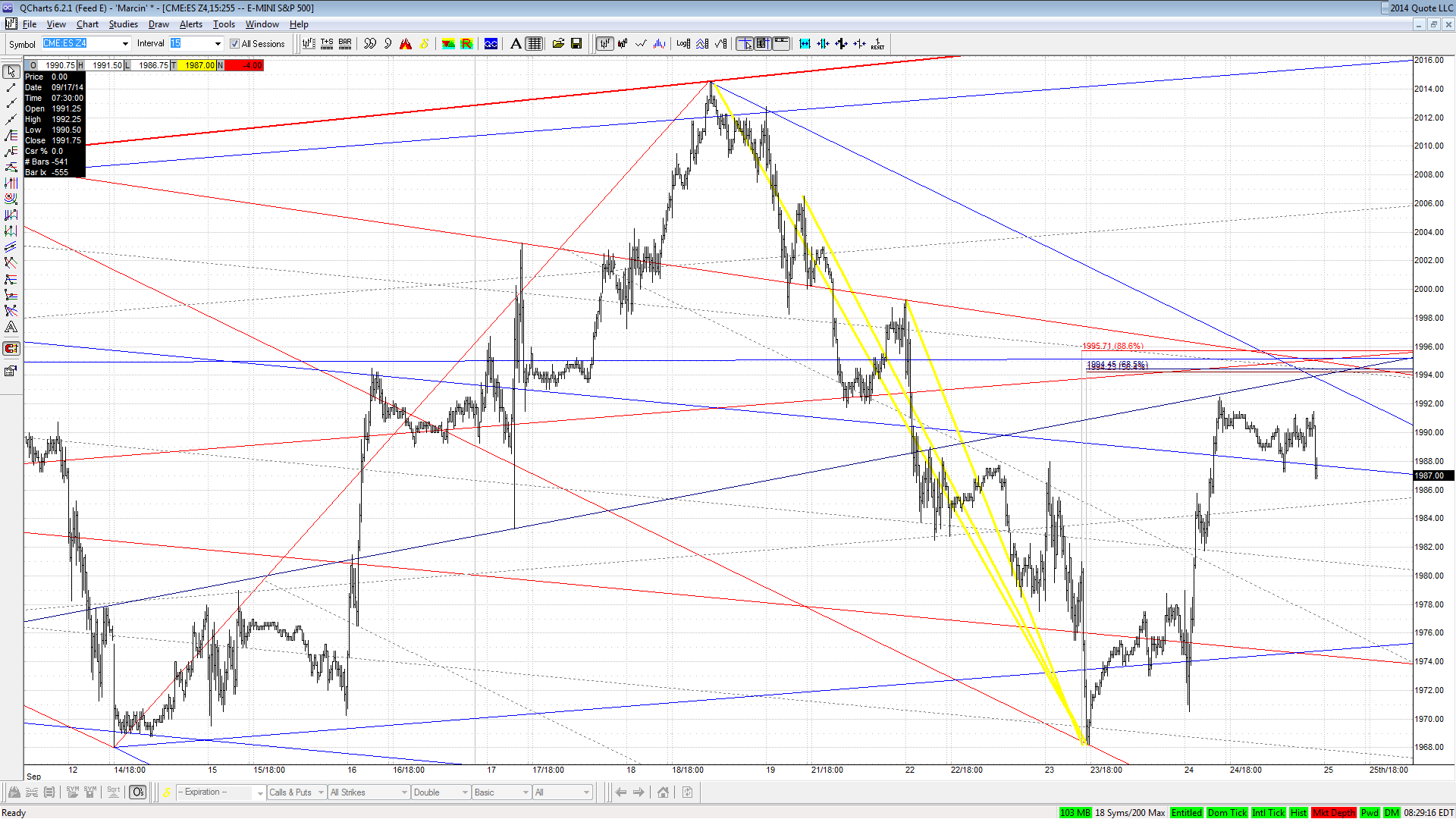This screenshot has height=819, width=1456.
Task: Open drawing properties icon in left sidebar
Action: (x=11, y=371)
